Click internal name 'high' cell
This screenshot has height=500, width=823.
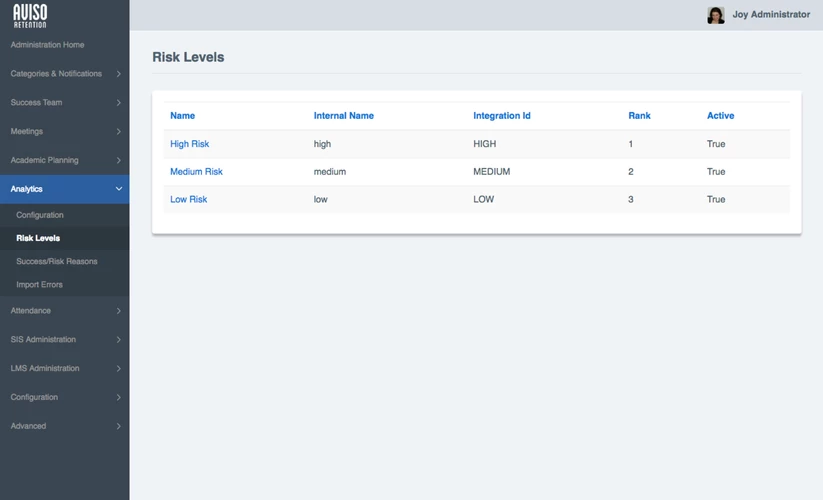pyautogui.click(x=322, y=144)
